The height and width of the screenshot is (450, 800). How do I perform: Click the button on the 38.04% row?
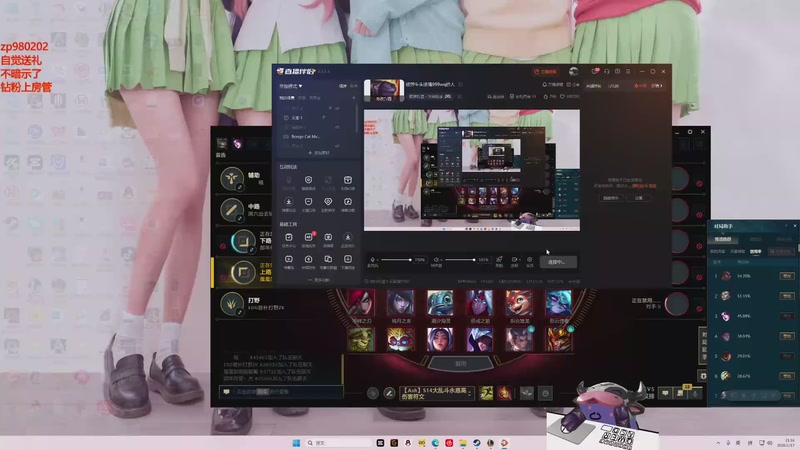click(x=787, y=336)
